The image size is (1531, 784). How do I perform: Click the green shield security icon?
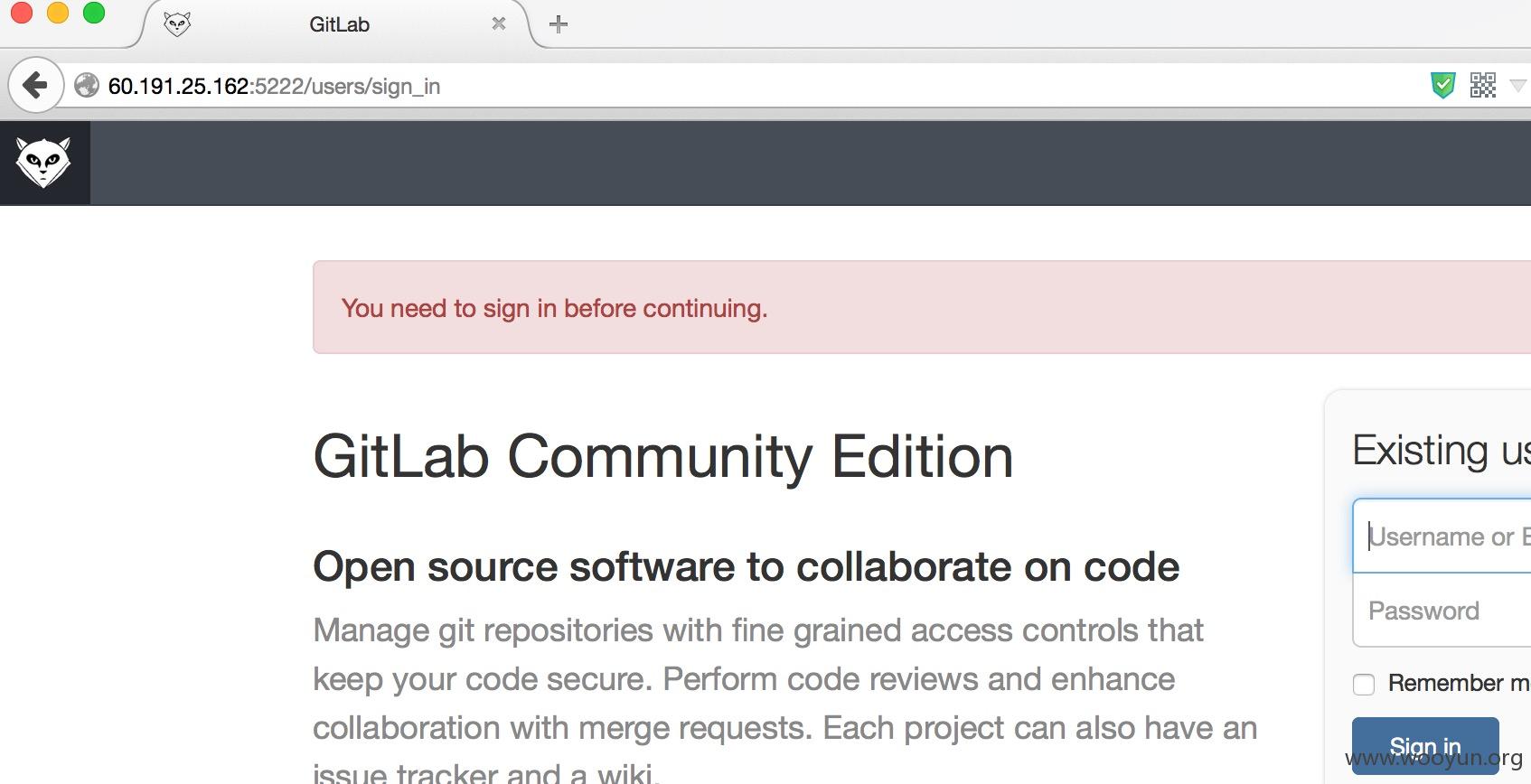coord(1443,86)
